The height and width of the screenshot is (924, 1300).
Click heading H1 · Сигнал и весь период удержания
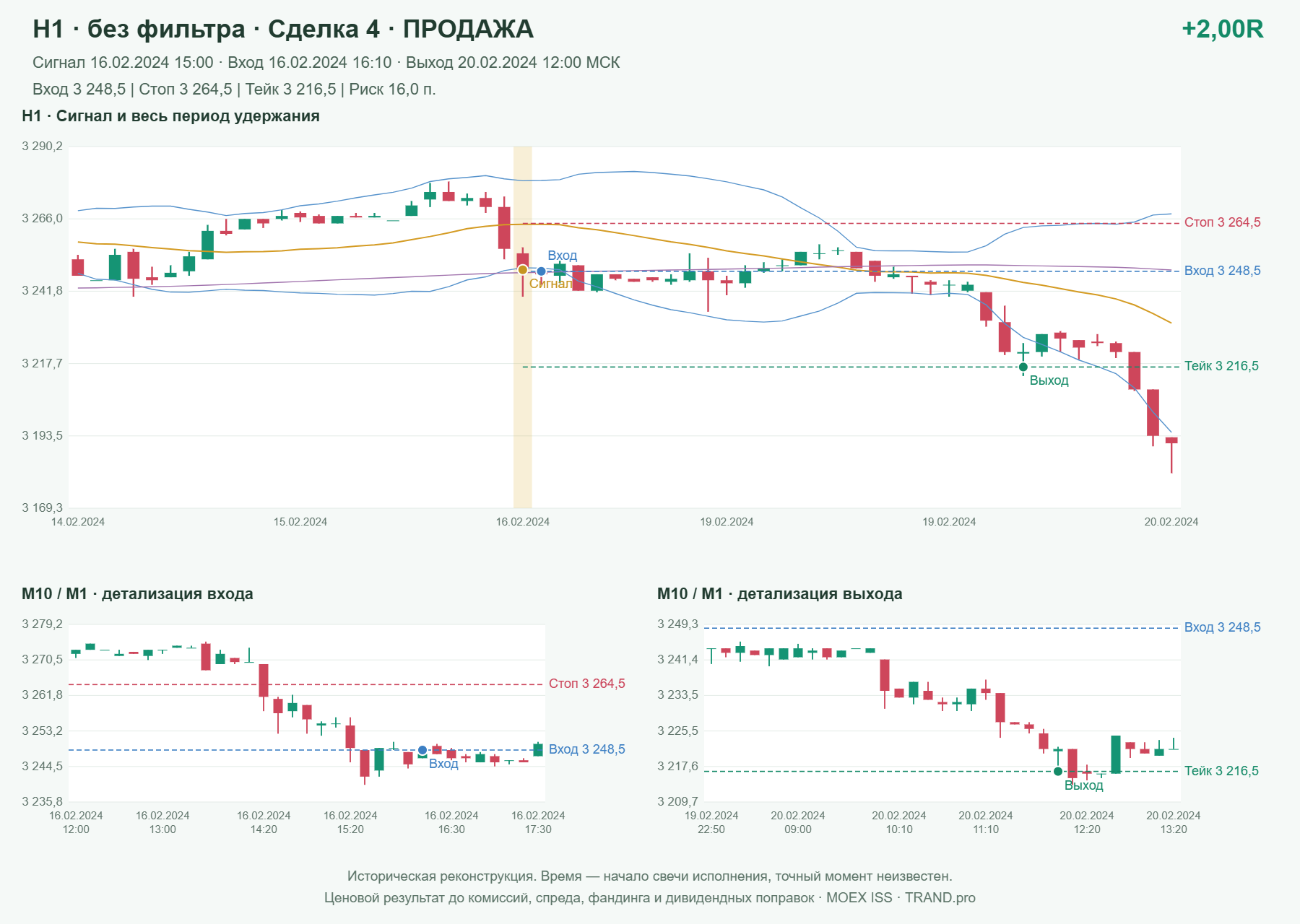[171, 116]
